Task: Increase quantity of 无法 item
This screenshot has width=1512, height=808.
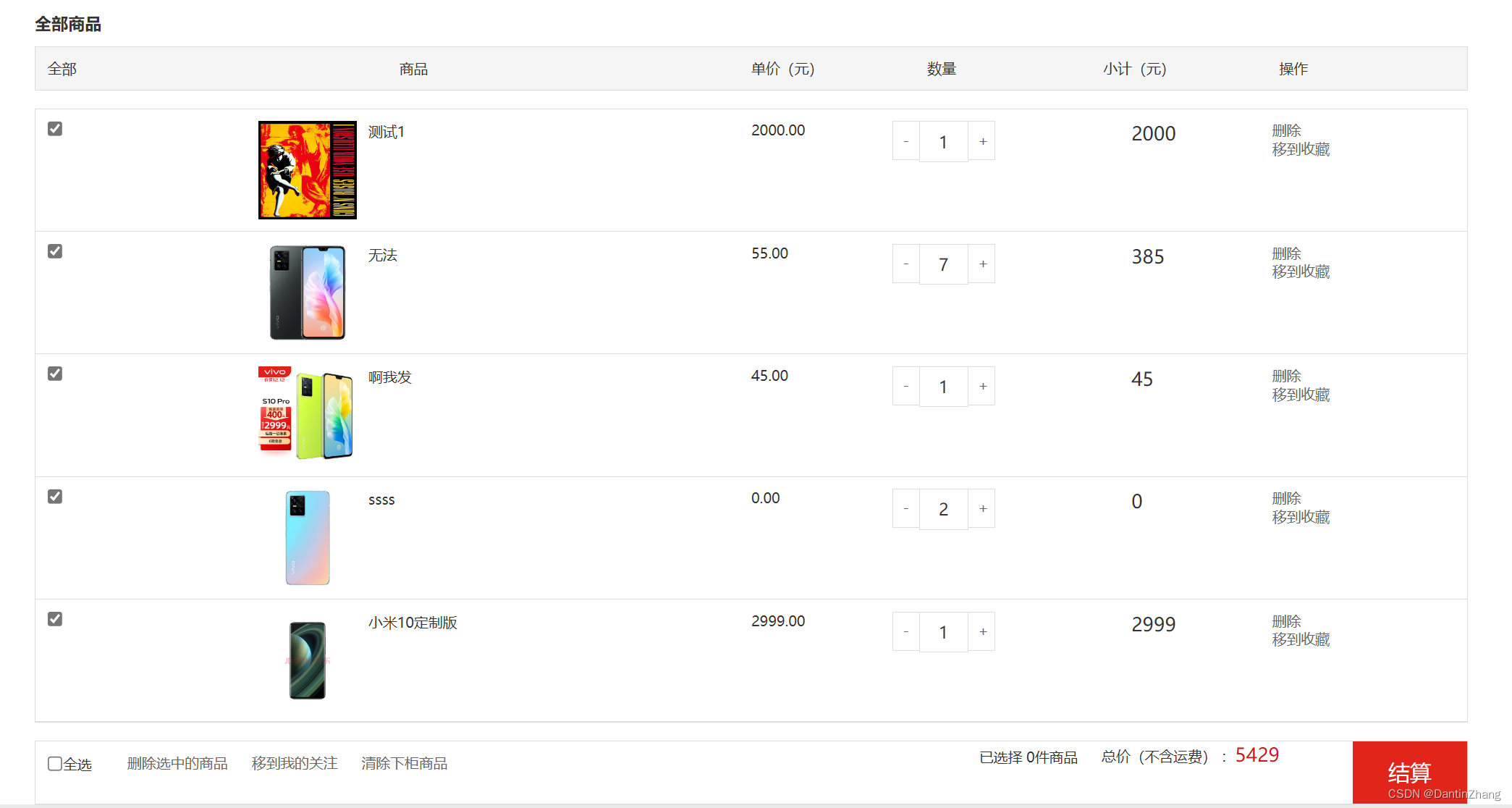Action: pyautogui.click(x=982, y=264)
